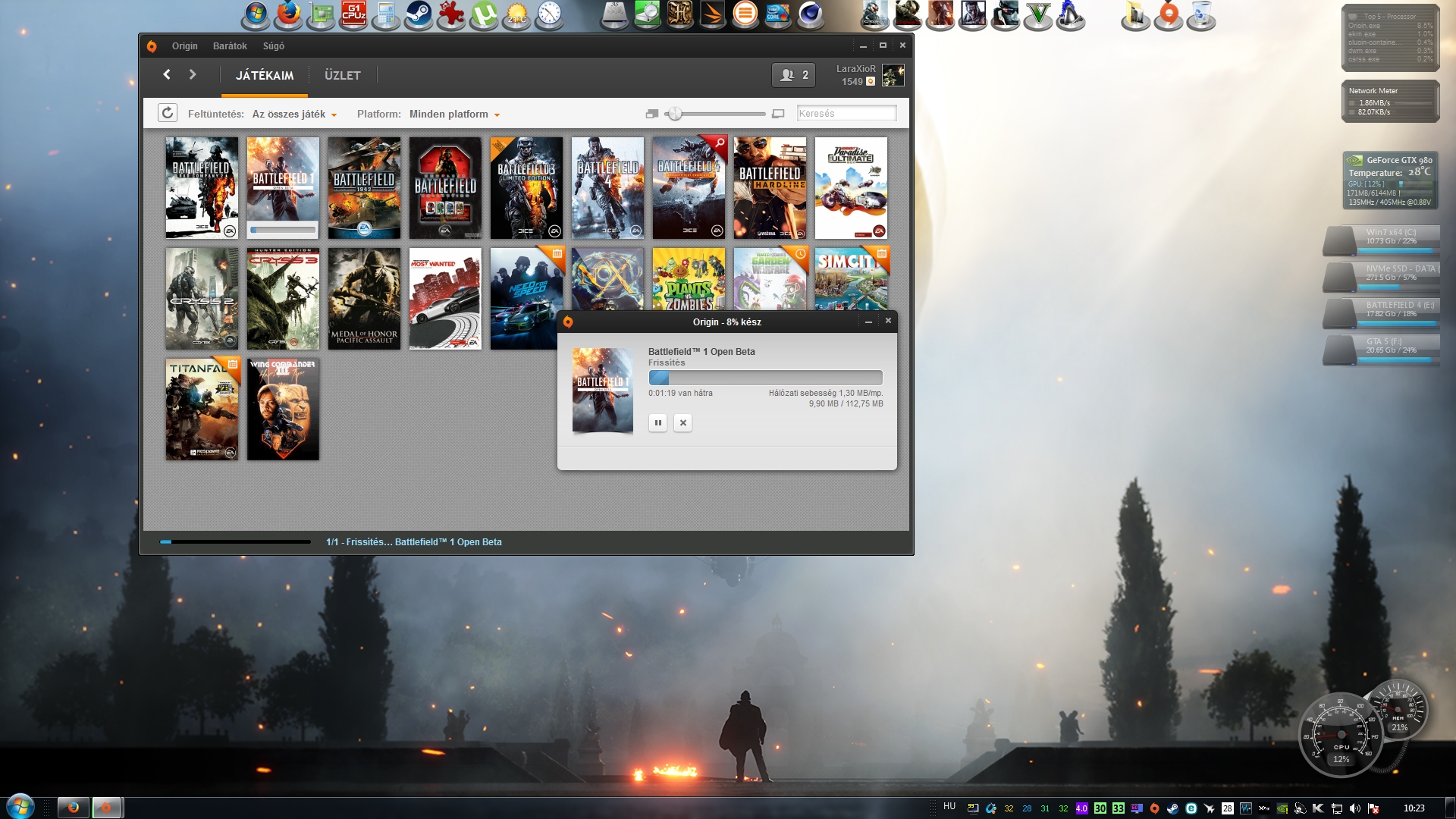1456x819 pixels.
Task: Click the Frissítés Battlefield 1 status link
Action: click(413, 542)
